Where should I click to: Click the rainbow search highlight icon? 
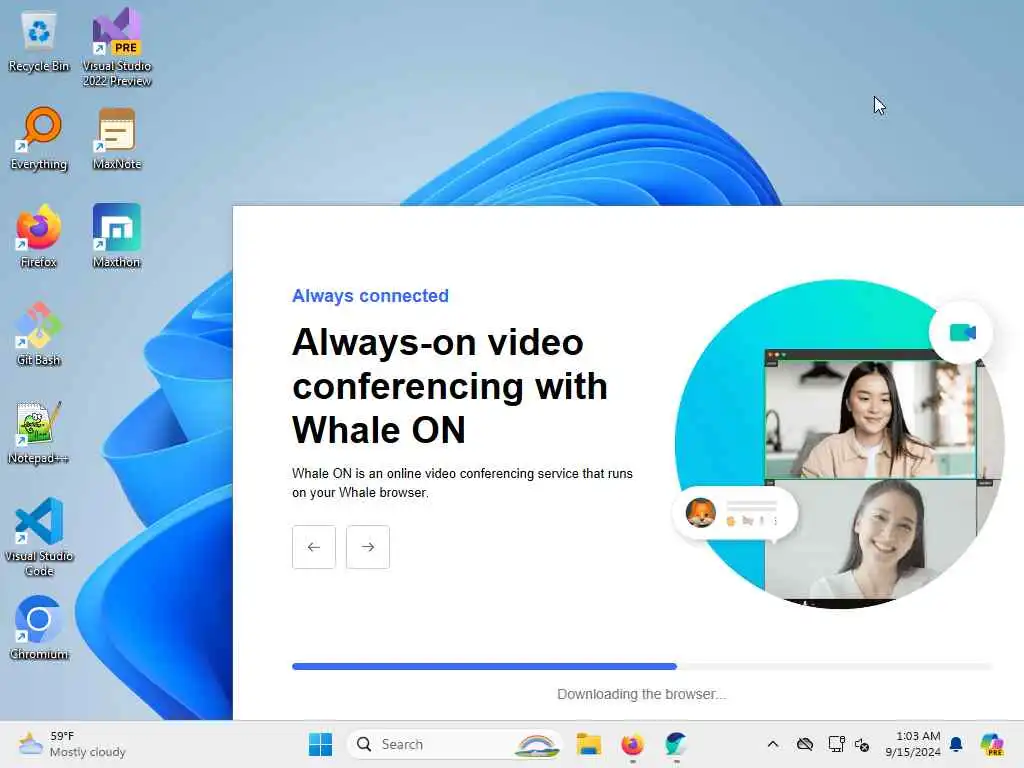pos(537,745)
